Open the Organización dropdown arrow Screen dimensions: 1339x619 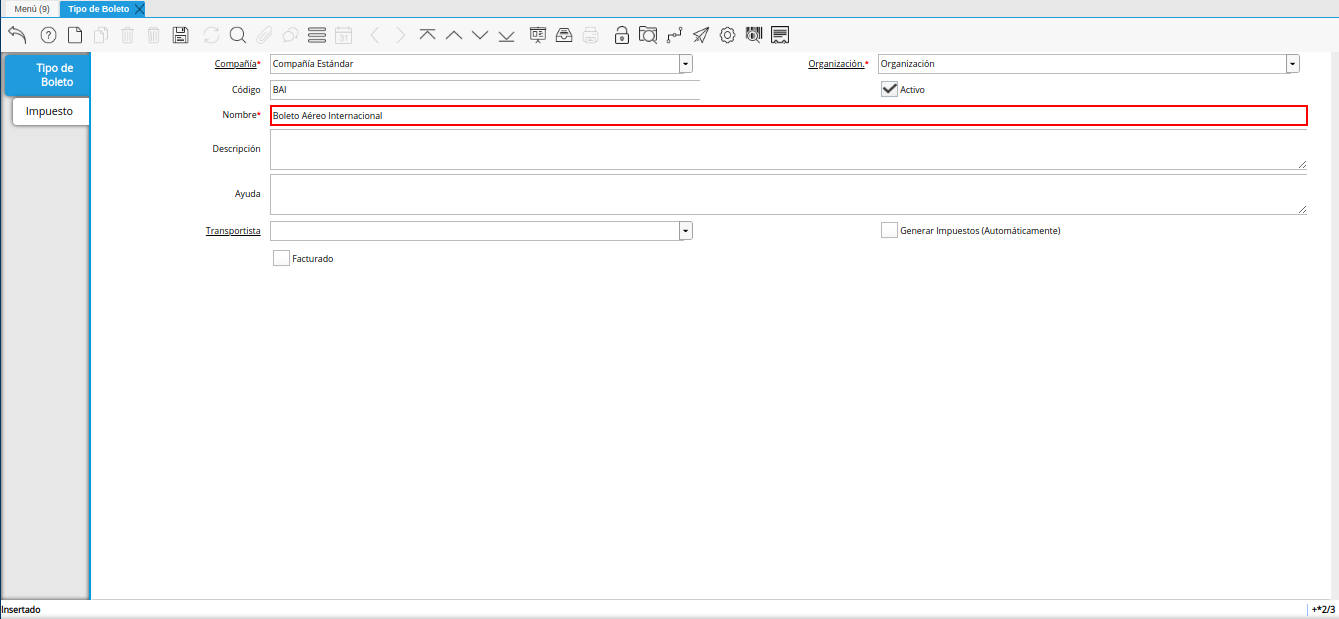tap(1293, 64)
